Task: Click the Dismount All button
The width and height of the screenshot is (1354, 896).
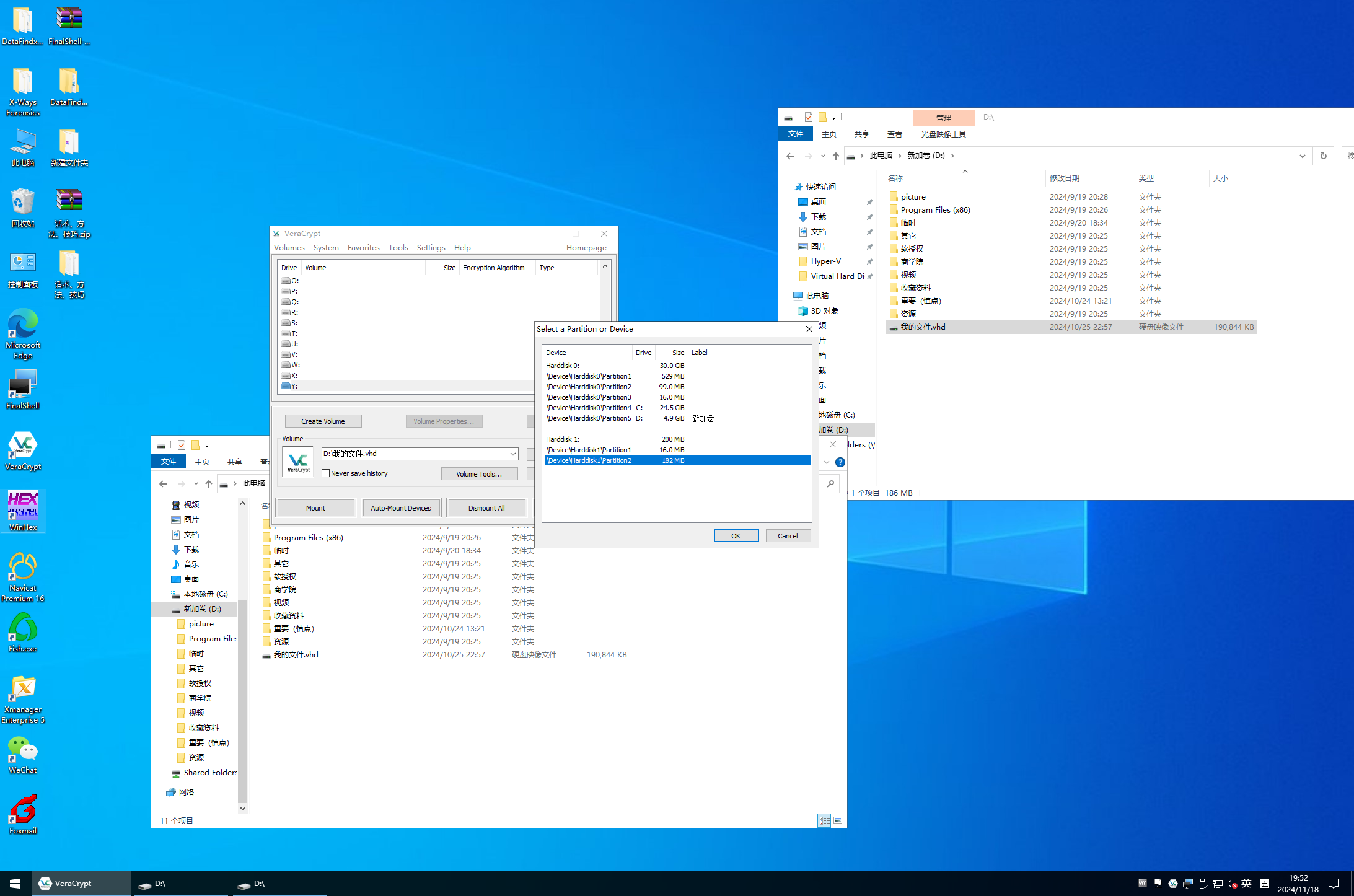Action: coord(486,508)
